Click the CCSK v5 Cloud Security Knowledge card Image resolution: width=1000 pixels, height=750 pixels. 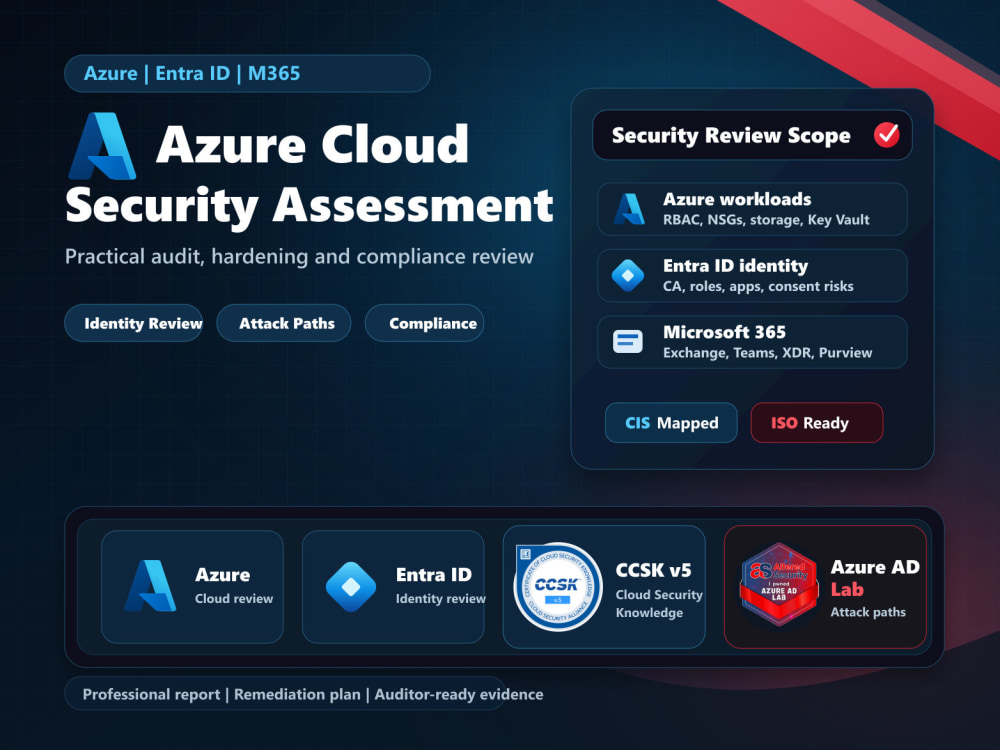(605, 587)
